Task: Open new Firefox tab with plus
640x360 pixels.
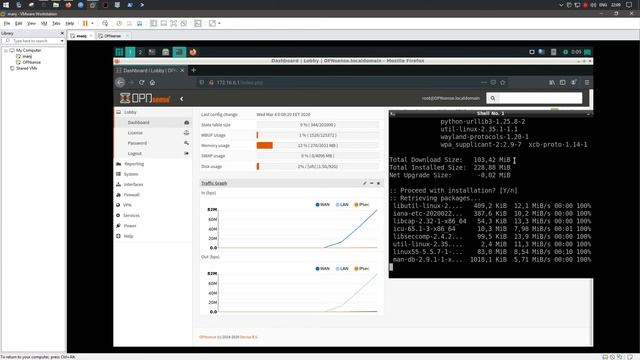Action: pos(193,70)
